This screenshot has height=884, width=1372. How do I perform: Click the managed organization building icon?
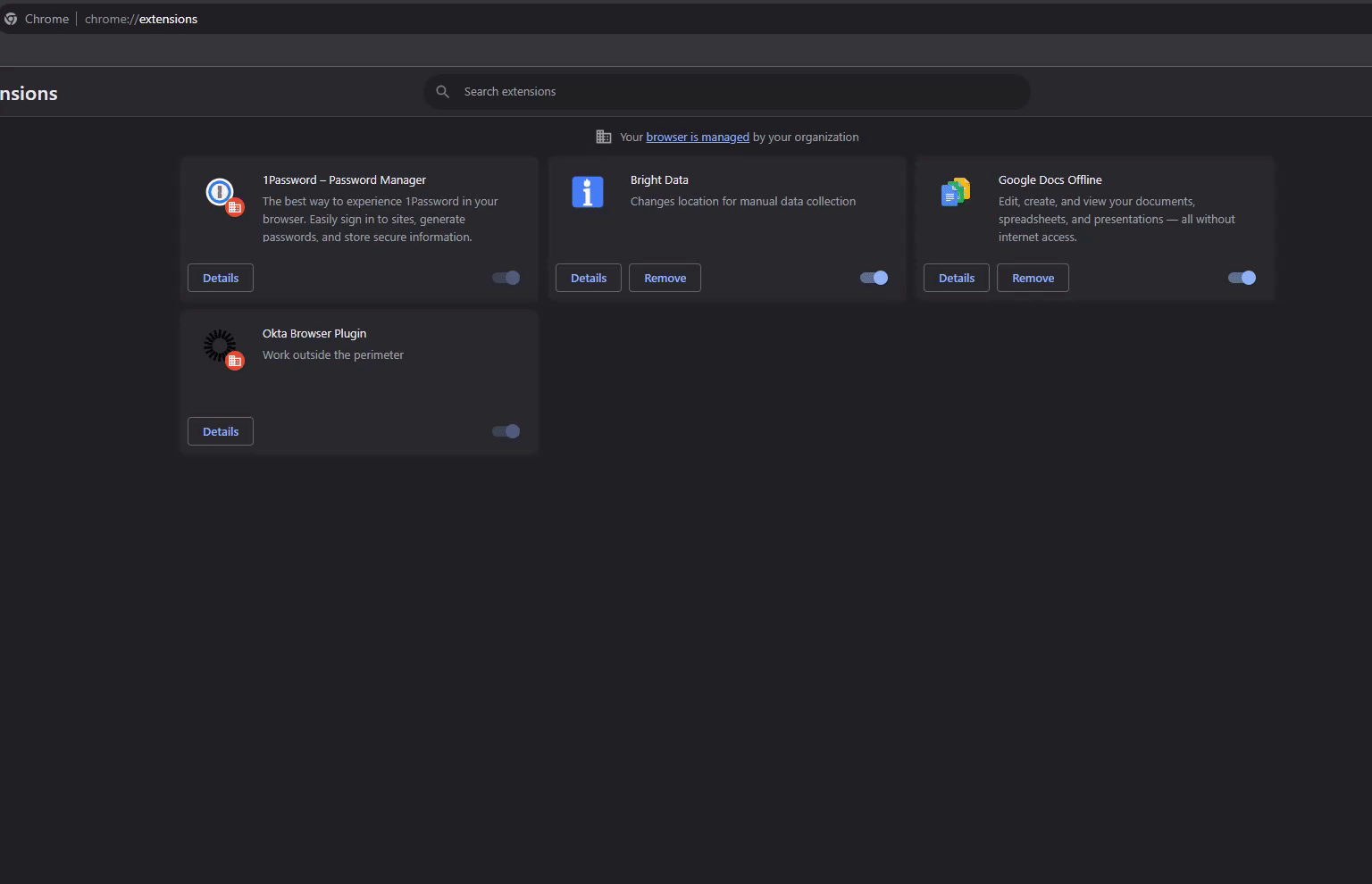(604, 137)
